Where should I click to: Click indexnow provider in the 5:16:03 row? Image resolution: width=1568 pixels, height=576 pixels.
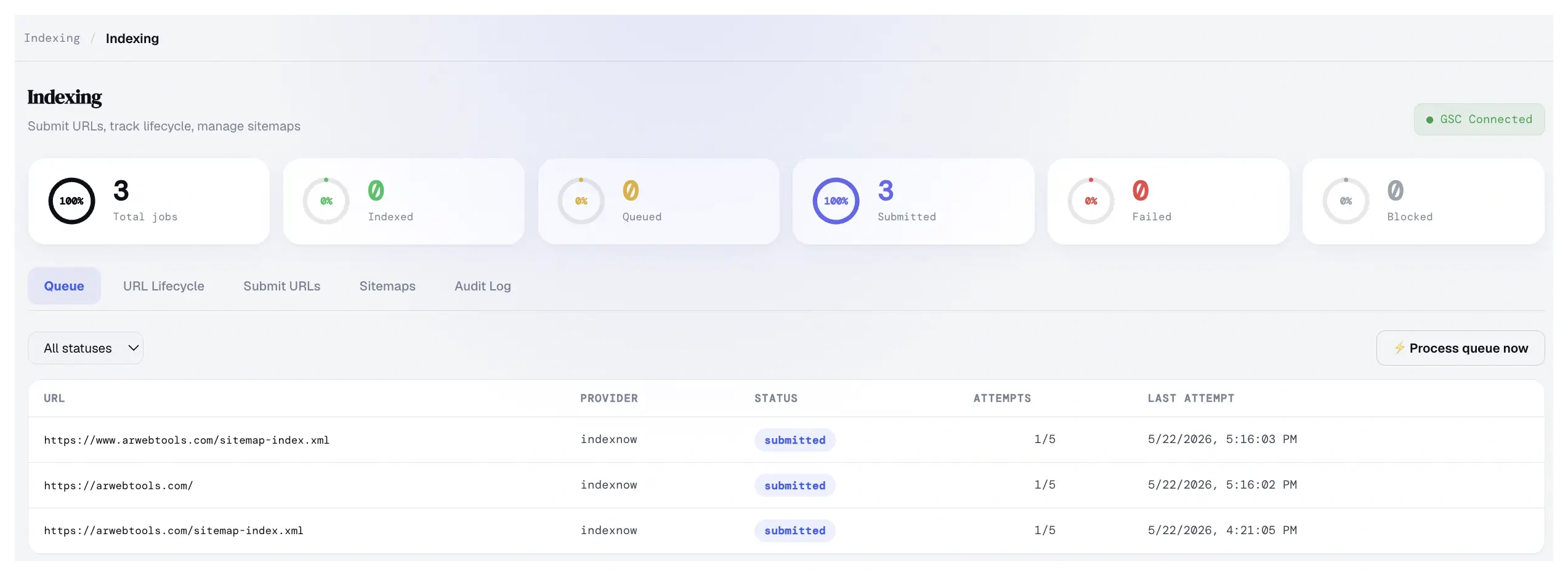tap(609, 439)
